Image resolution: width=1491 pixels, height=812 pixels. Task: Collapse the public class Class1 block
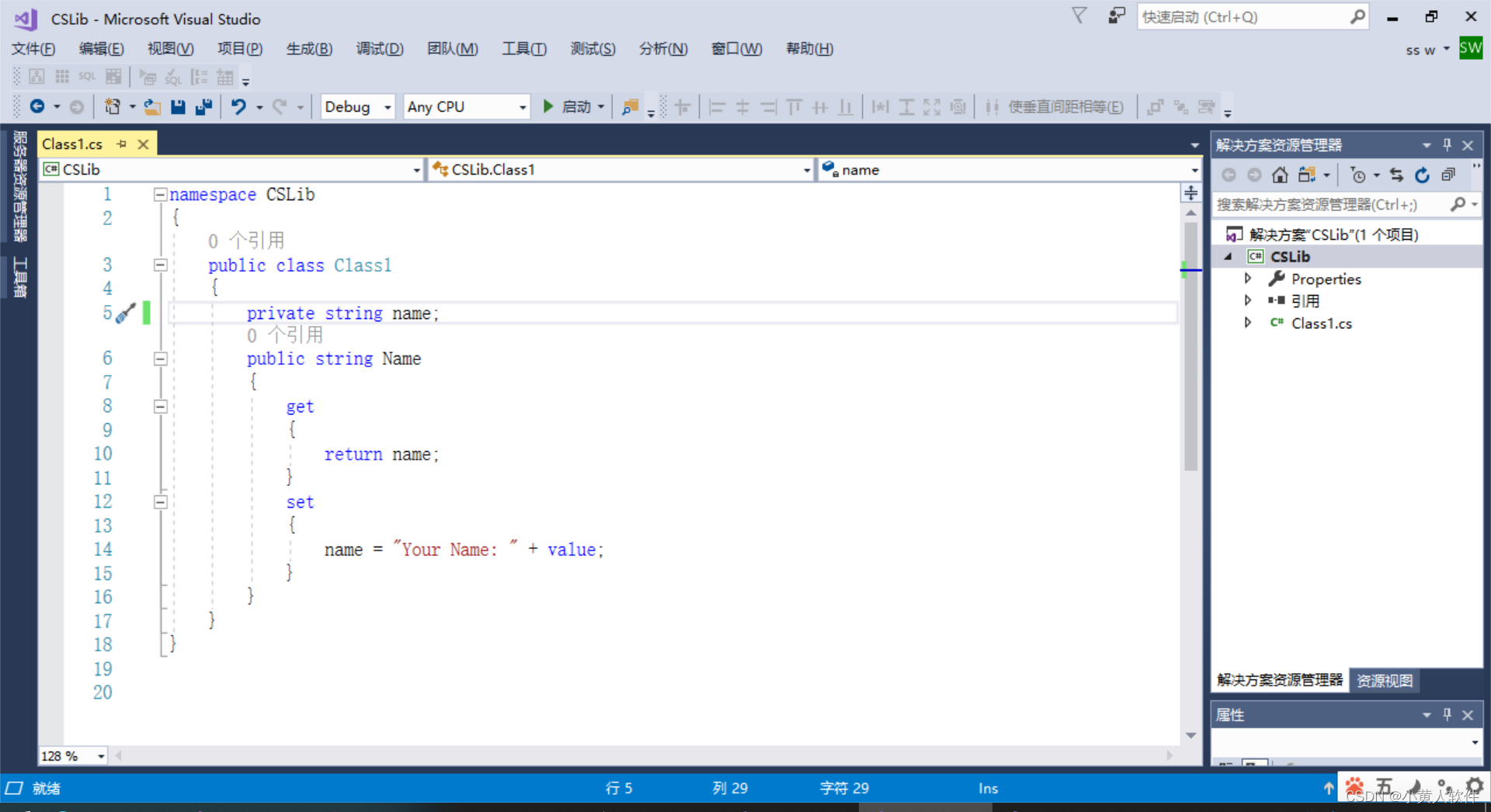click(x=160, y=265)
